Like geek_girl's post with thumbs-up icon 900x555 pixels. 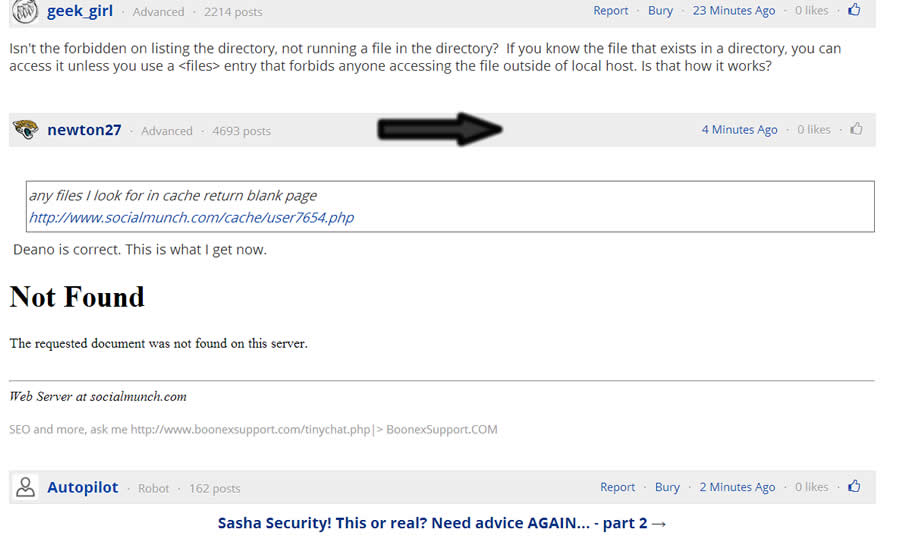854,10
